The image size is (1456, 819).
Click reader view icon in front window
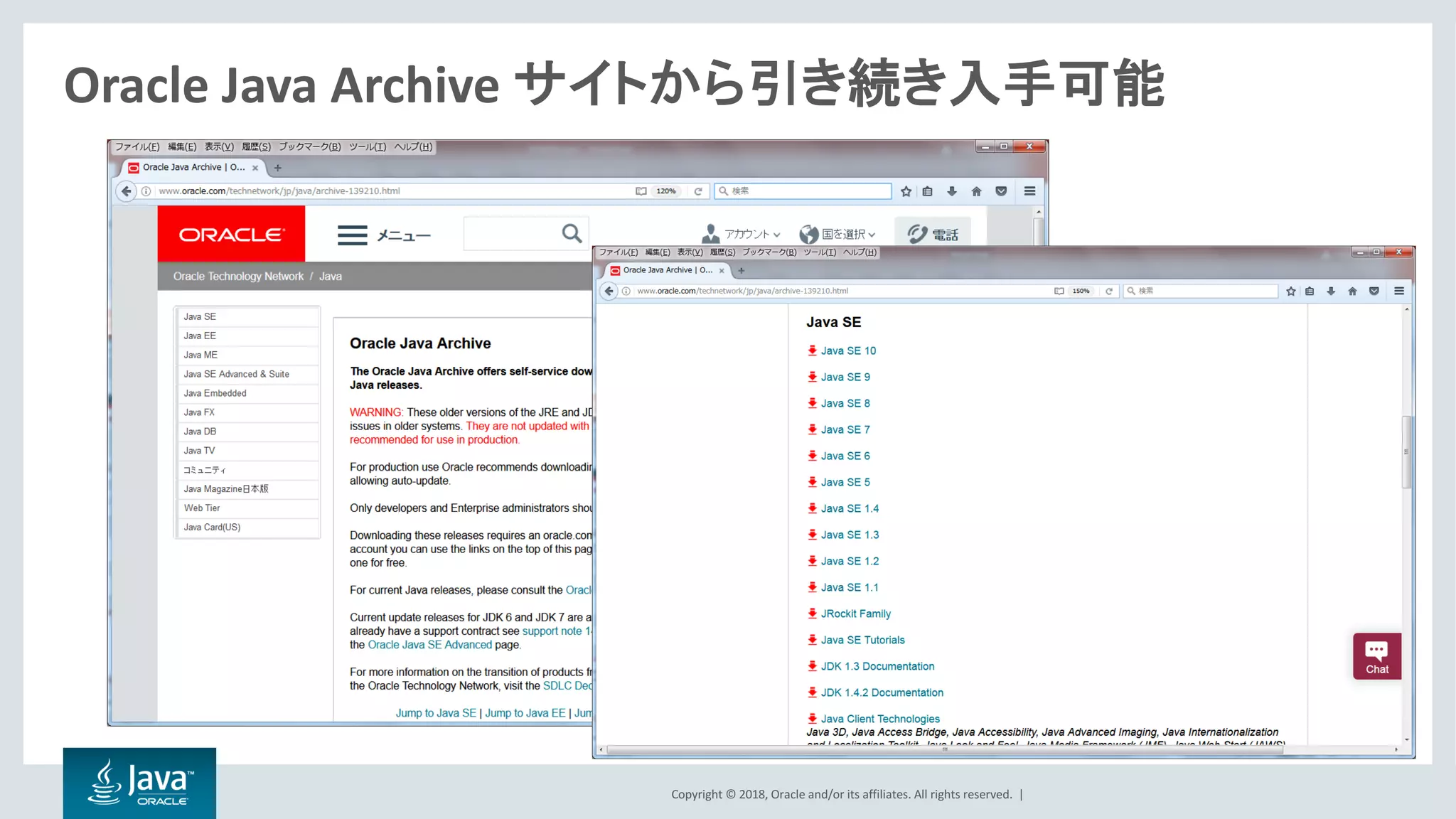pyautogui.click(x=1059, y=291)
